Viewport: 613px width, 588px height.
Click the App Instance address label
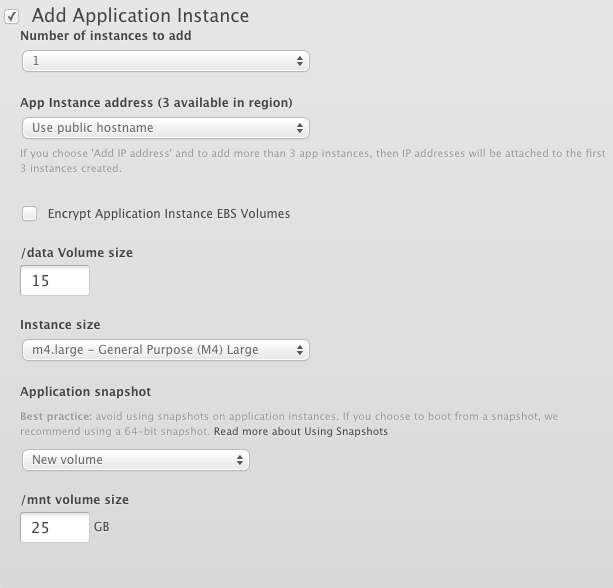click(156, 103)
